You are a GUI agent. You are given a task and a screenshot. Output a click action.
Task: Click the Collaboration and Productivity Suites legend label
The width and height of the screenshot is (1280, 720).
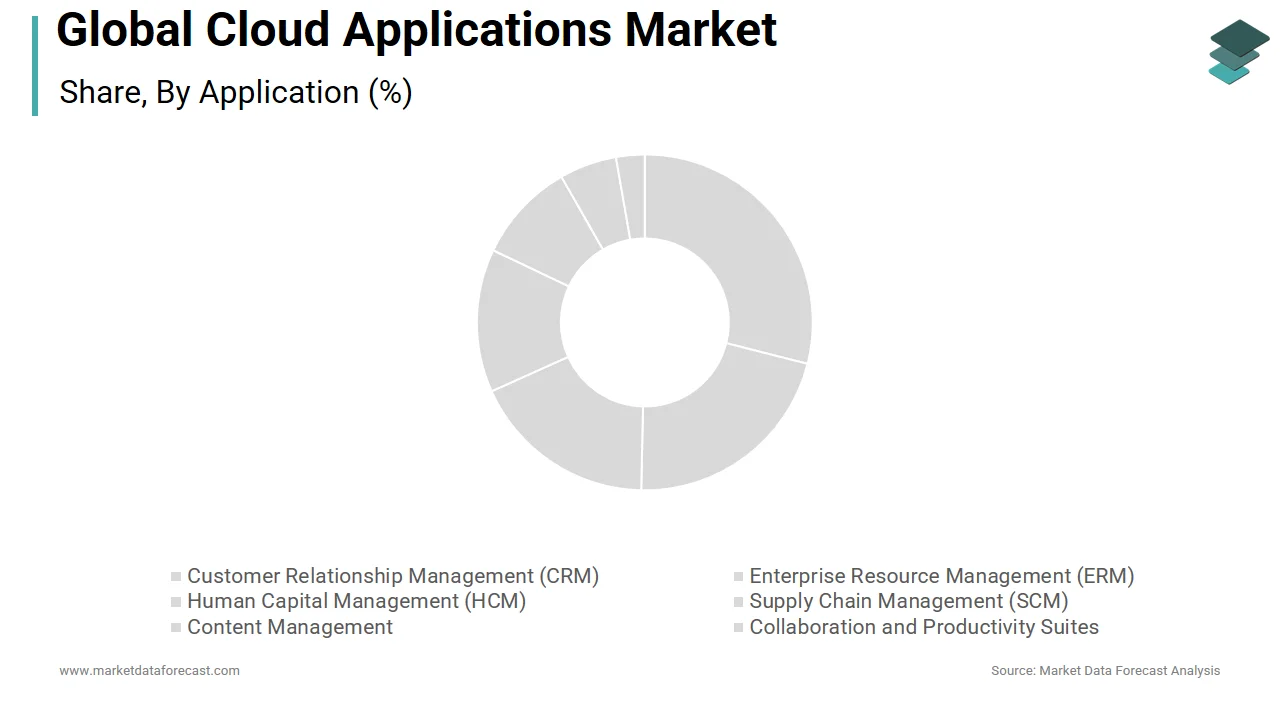[x=924, y=627]
